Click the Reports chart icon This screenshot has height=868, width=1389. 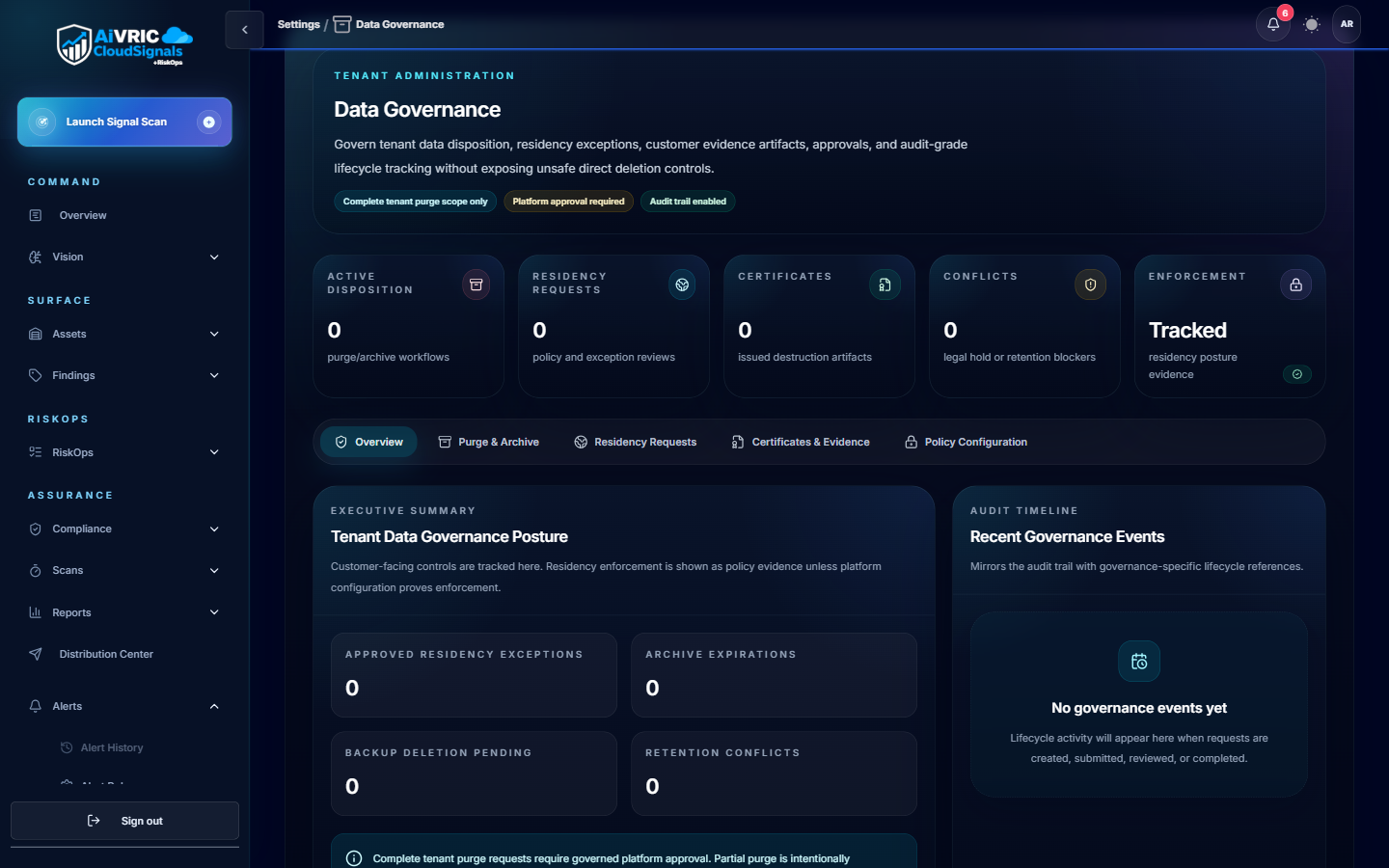pyautogui.click(x=36, y=612)
